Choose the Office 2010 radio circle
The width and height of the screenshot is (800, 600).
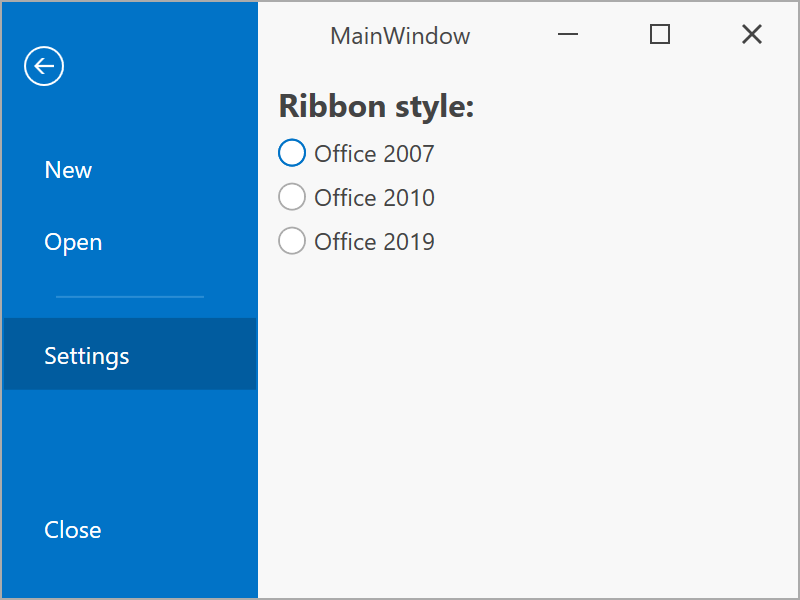pyautogui.click(x=291, y=197)
